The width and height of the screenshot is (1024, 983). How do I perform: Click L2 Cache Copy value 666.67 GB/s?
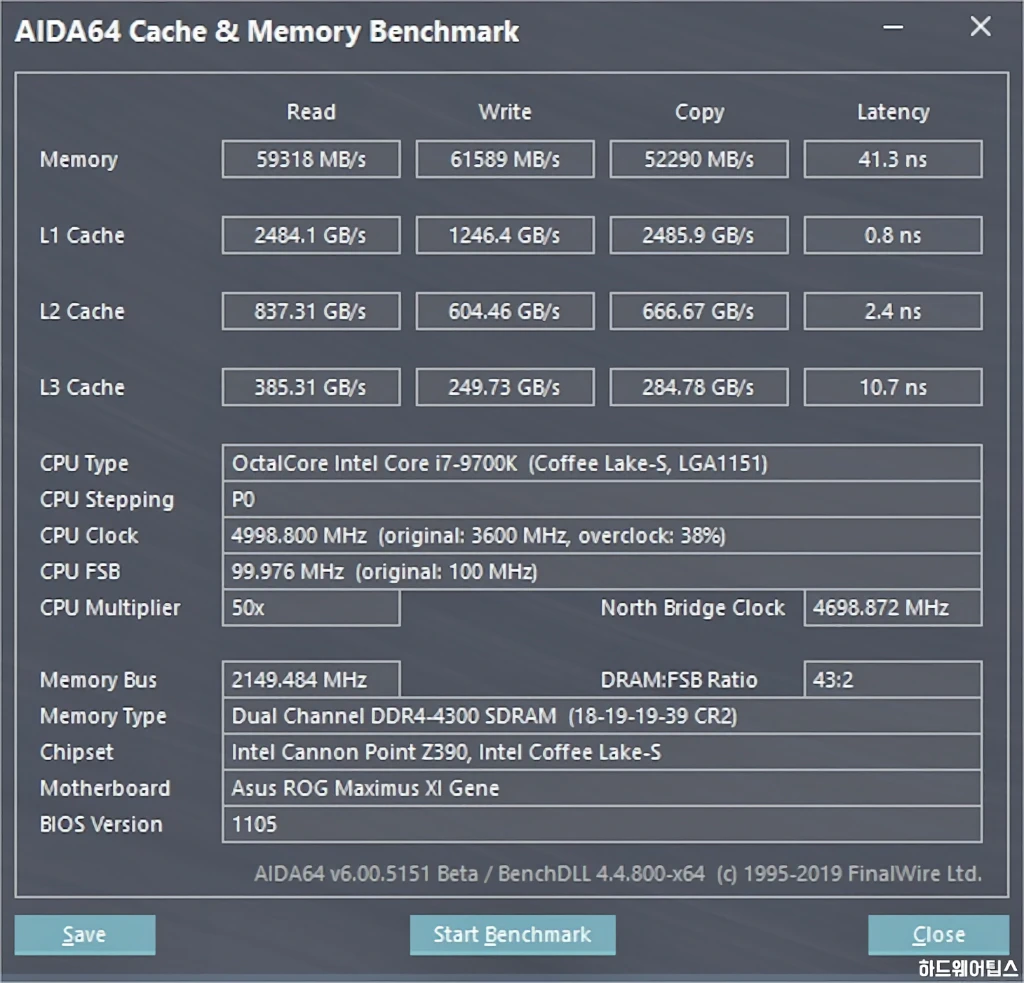(699, 312)
